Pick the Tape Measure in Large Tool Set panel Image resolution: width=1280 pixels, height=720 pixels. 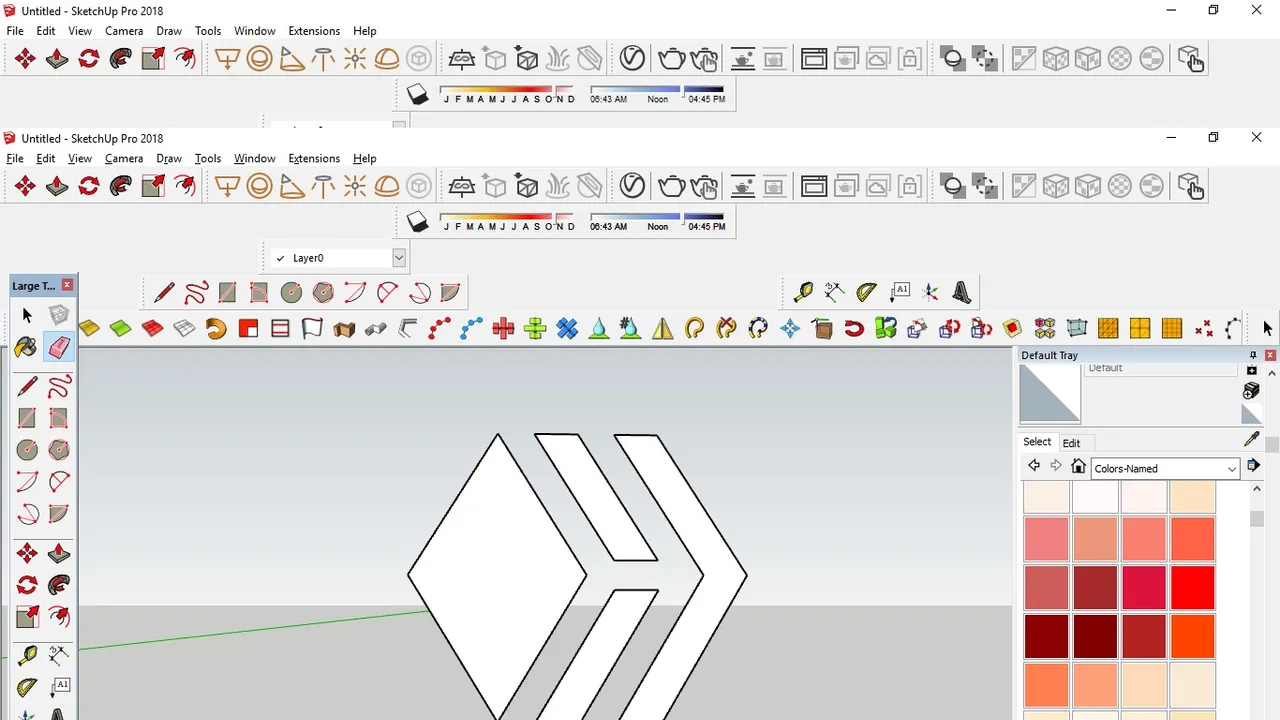coord(27,656)
